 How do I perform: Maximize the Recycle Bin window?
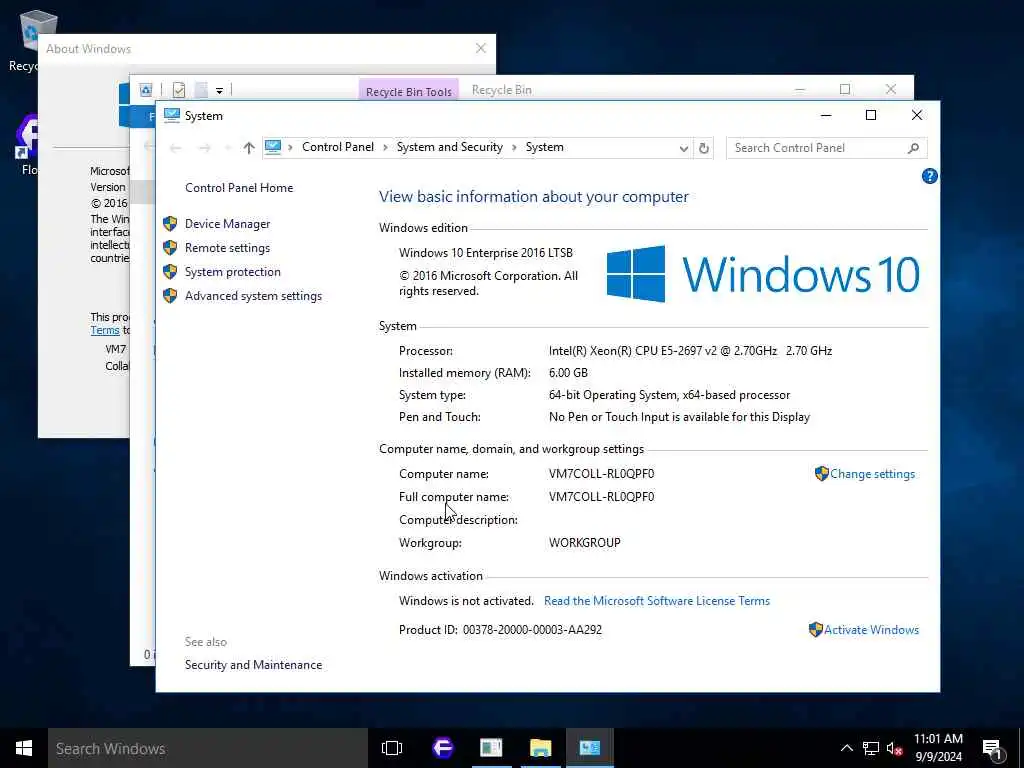[x=845, y=89]
